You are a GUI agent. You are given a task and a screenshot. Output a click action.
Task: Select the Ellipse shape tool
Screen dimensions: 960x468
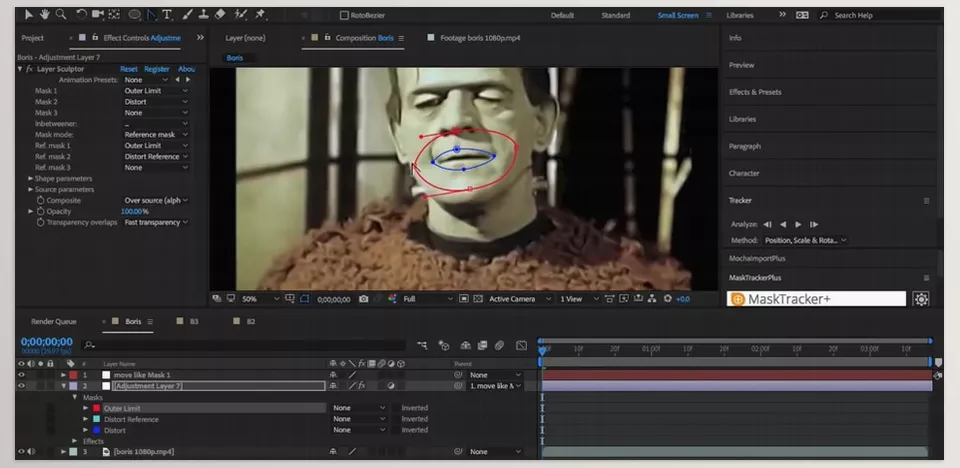pos(134,14)
